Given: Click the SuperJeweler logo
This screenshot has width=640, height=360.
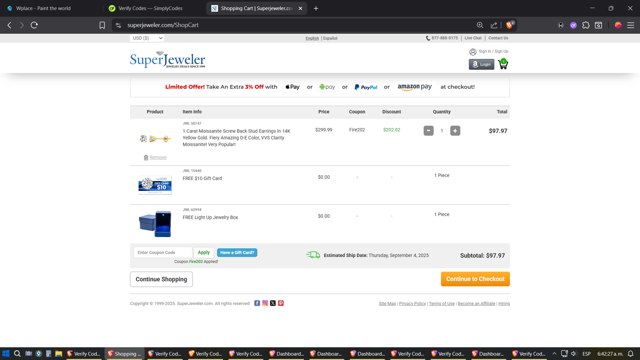Looking at the screenshot, I should click(x=167, y=60).
